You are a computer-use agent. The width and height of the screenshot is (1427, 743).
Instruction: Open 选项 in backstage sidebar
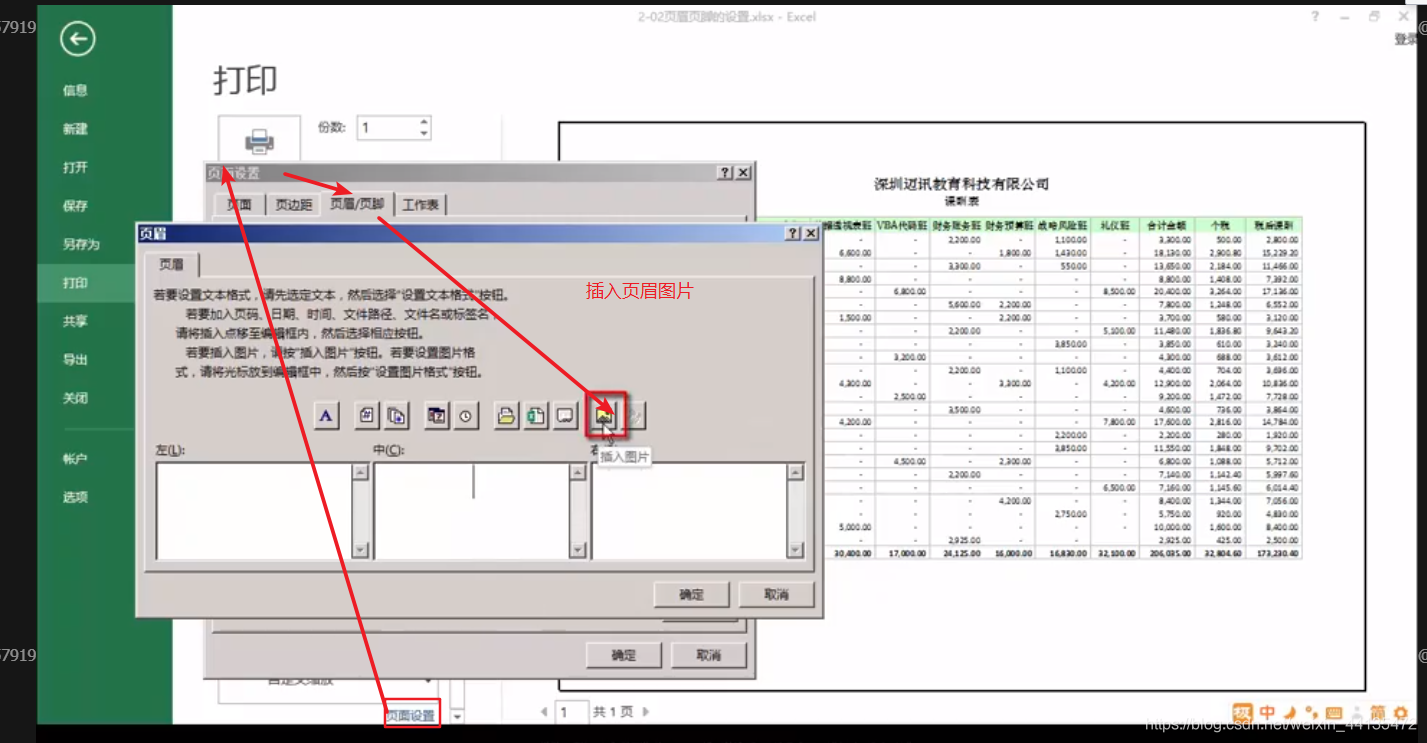coord(75,497)
